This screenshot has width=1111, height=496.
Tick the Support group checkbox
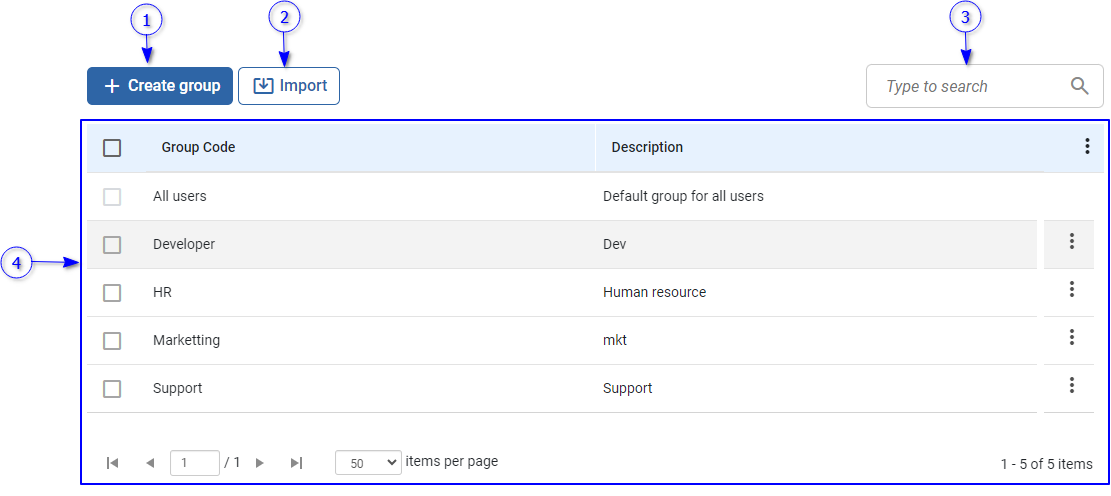pyautogui.click(x=112, y=389)
